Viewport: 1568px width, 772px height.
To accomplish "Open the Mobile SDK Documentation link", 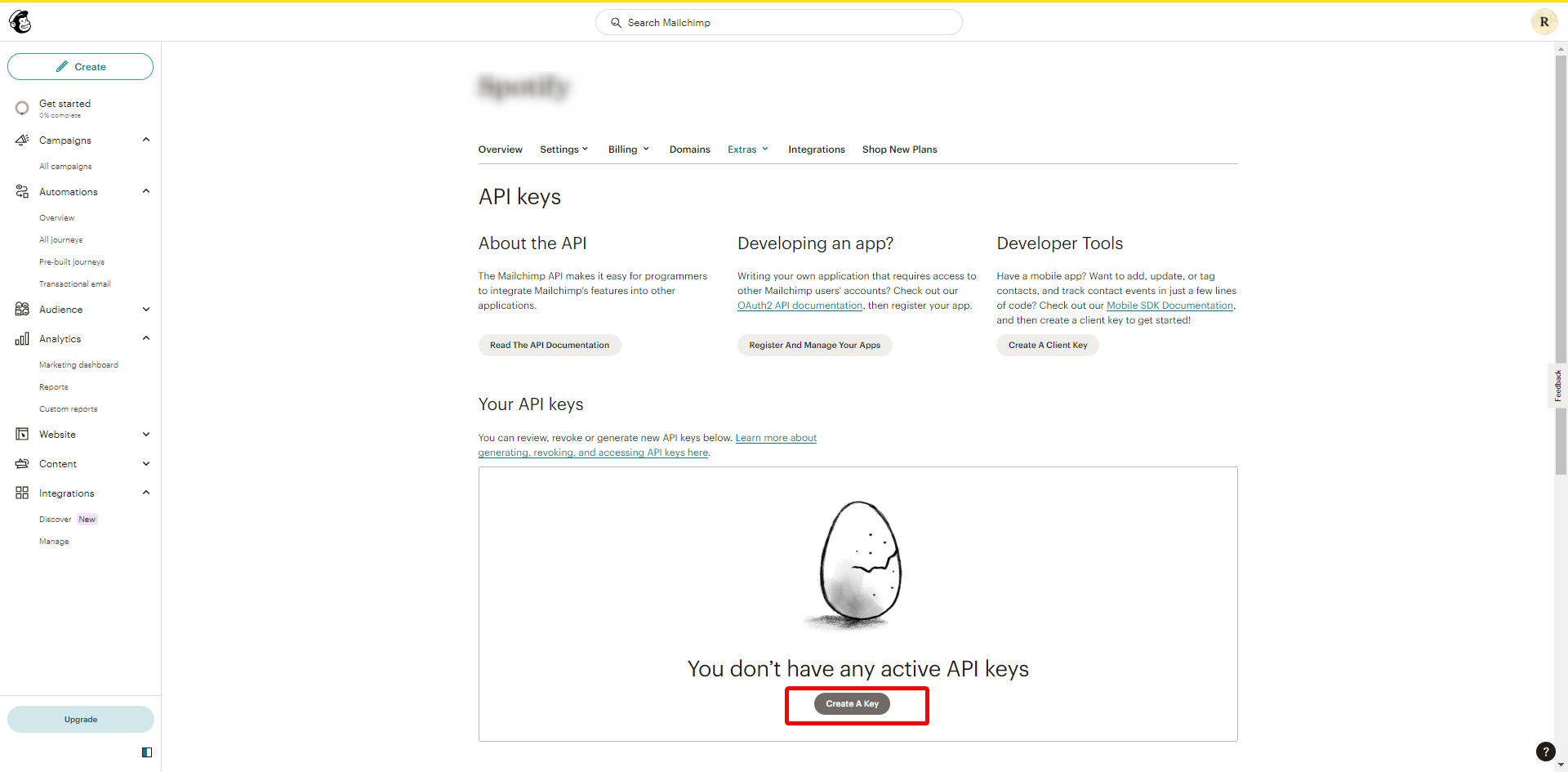I will 1169,306.
